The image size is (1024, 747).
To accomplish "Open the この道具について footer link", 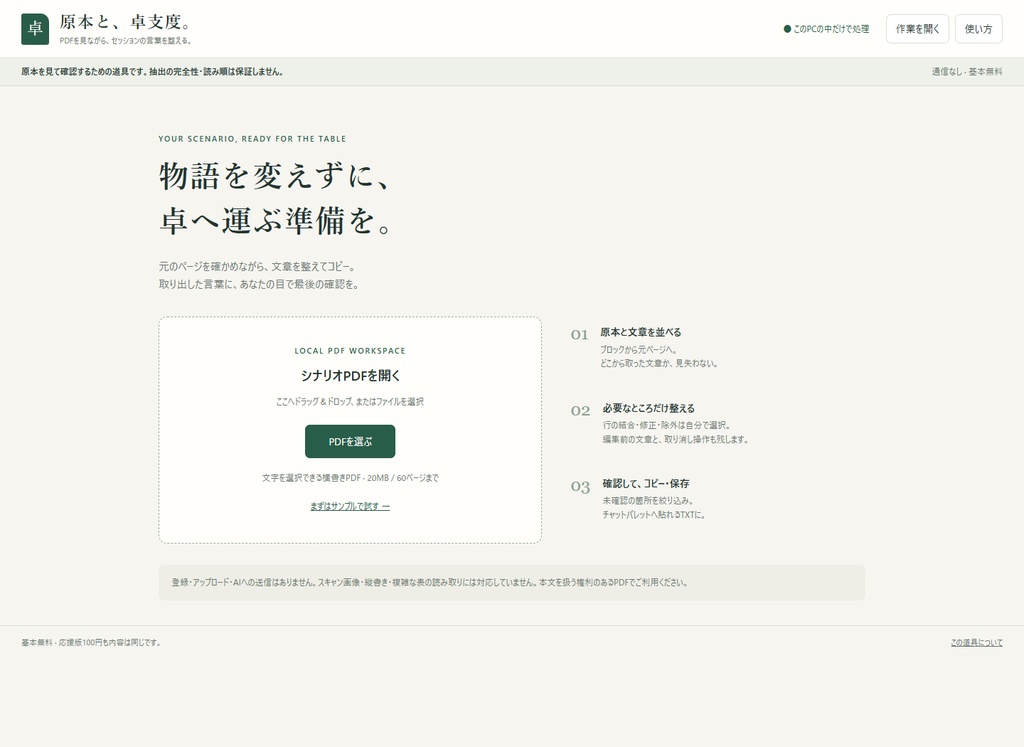I will 976,643.
